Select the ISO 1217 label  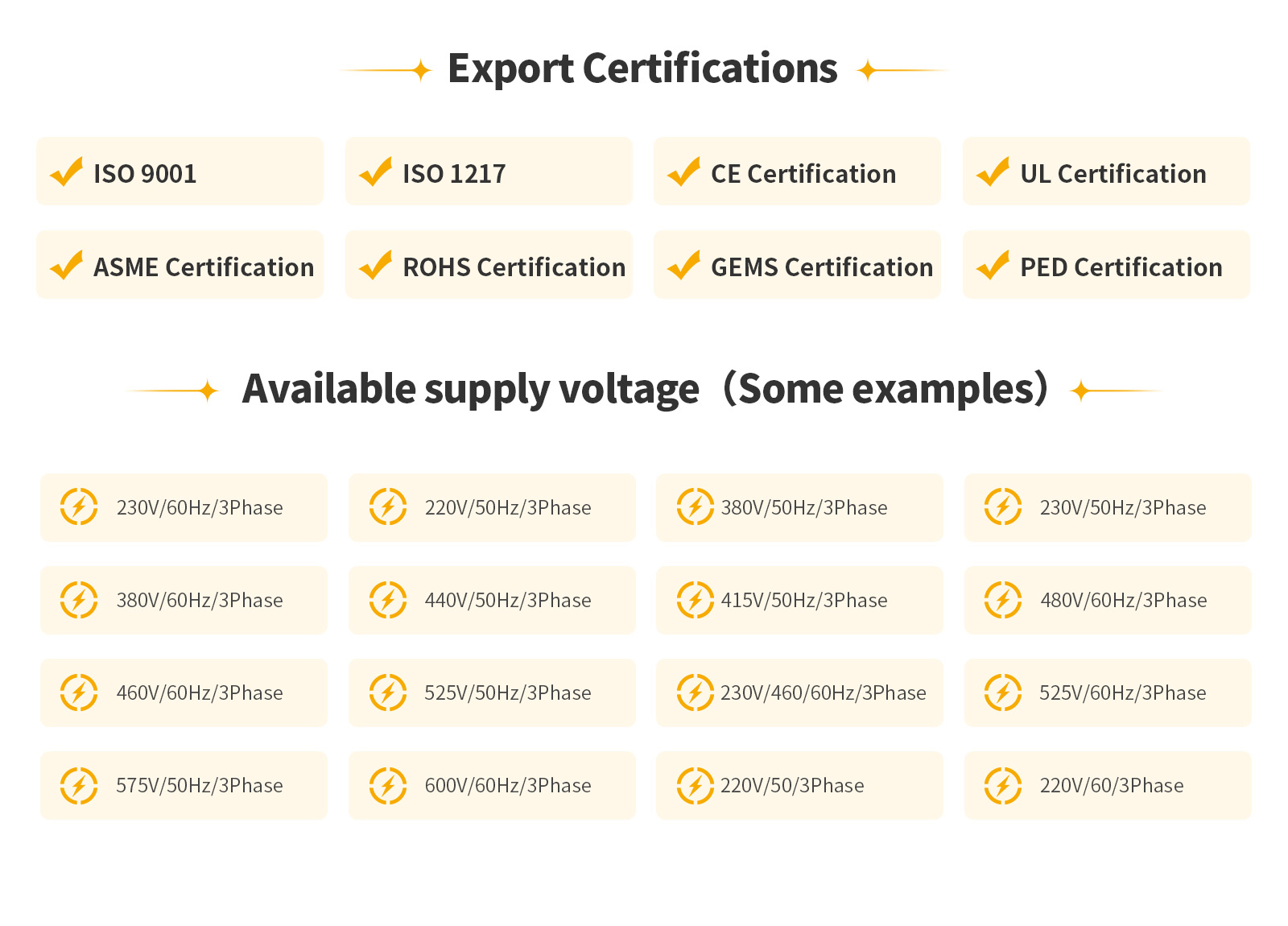454,174
